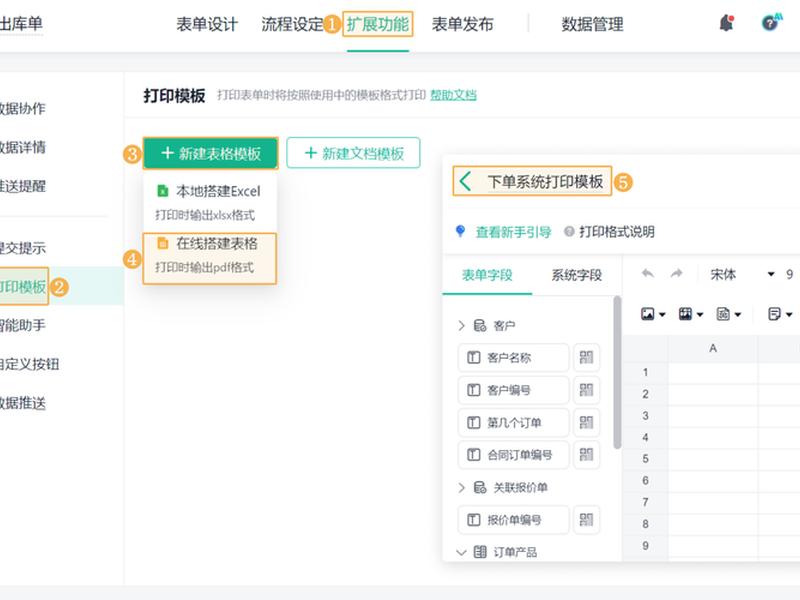
Task: Click the 新建文档模板 button
Action: click(353, 153)
